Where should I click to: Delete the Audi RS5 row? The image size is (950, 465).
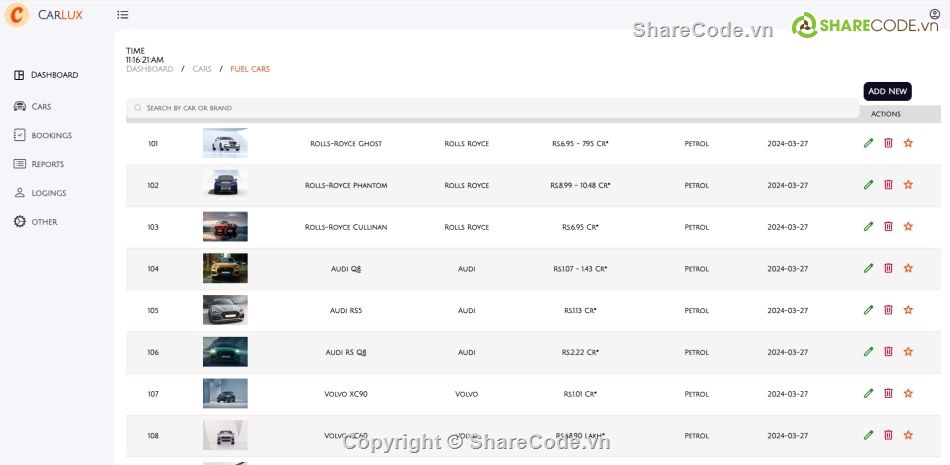(888, 310)
